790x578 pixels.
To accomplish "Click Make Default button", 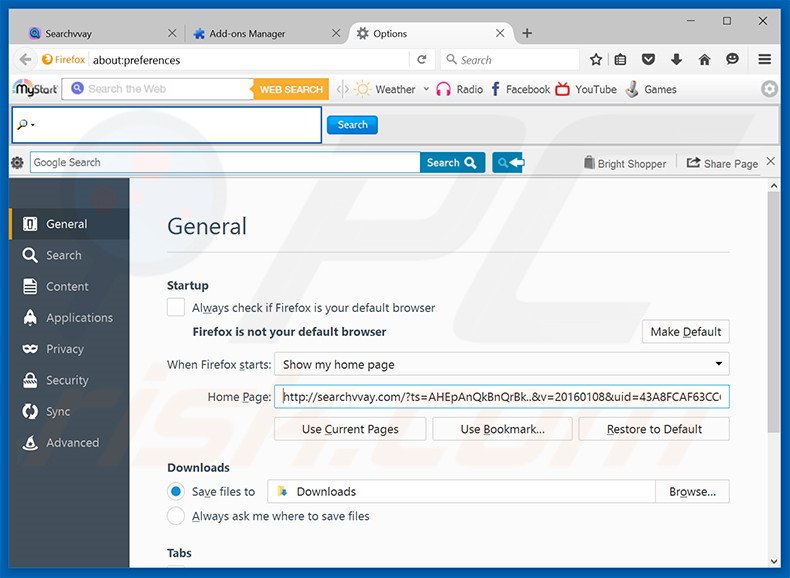I will tap(686, 332).
